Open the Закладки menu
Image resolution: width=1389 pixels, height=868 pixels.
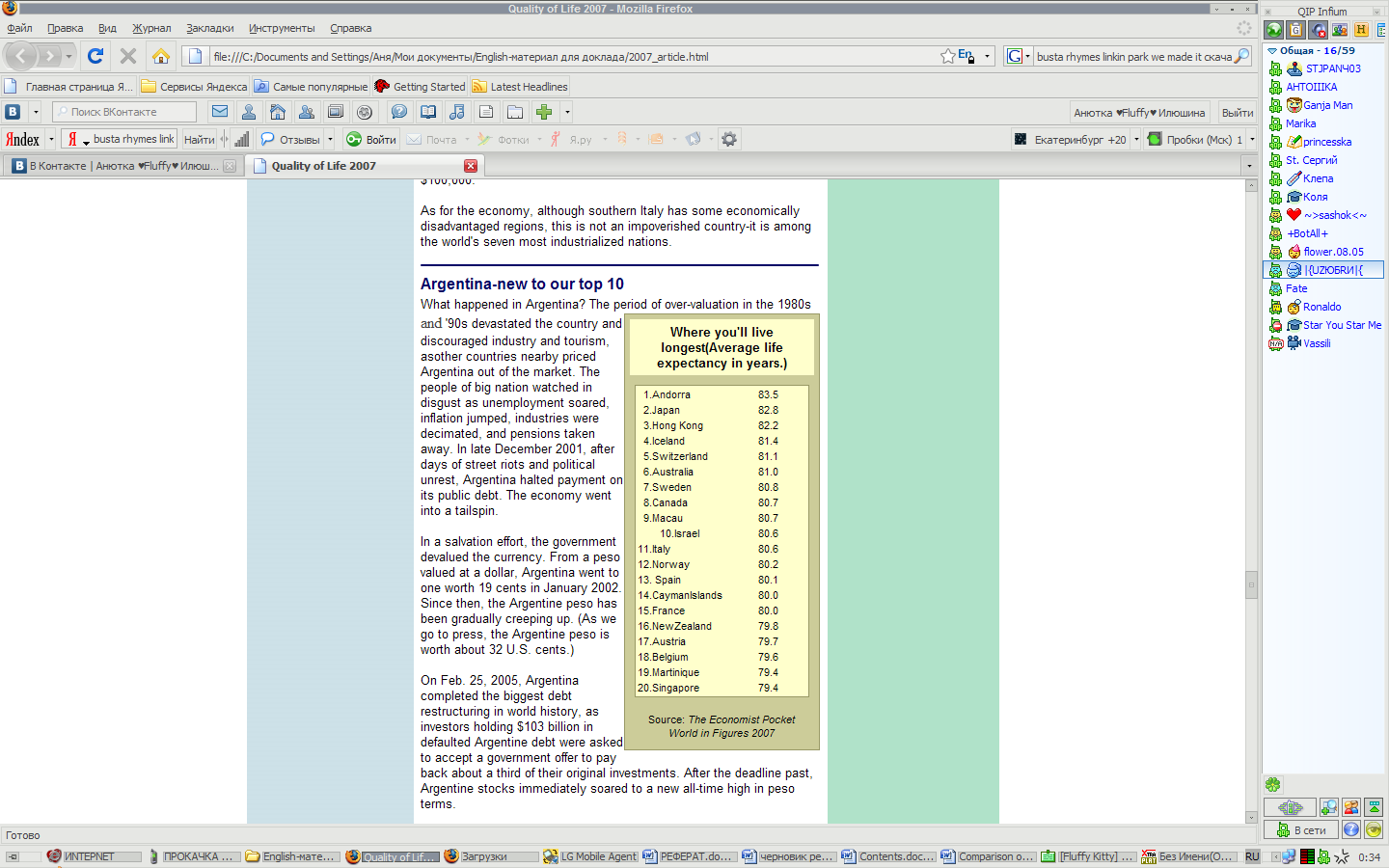[x=210, y=28]
